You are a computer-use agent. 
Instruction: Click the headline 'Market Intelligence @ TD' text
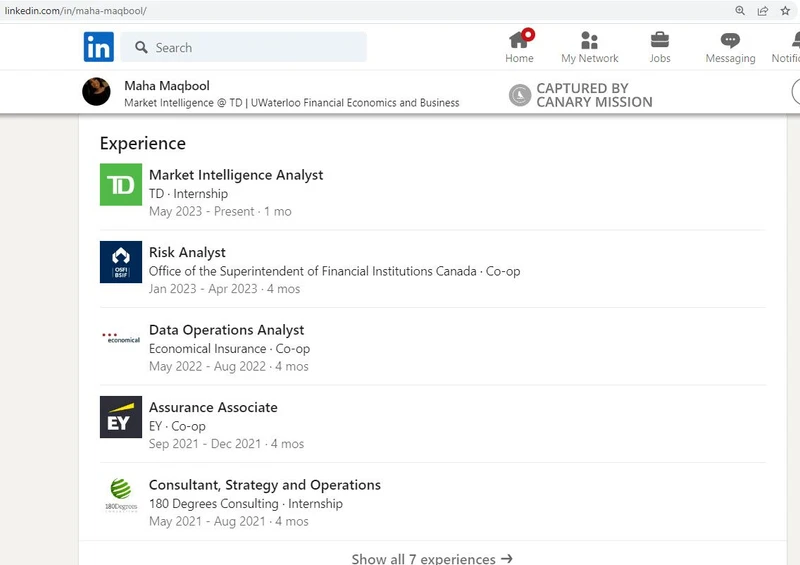183,103
